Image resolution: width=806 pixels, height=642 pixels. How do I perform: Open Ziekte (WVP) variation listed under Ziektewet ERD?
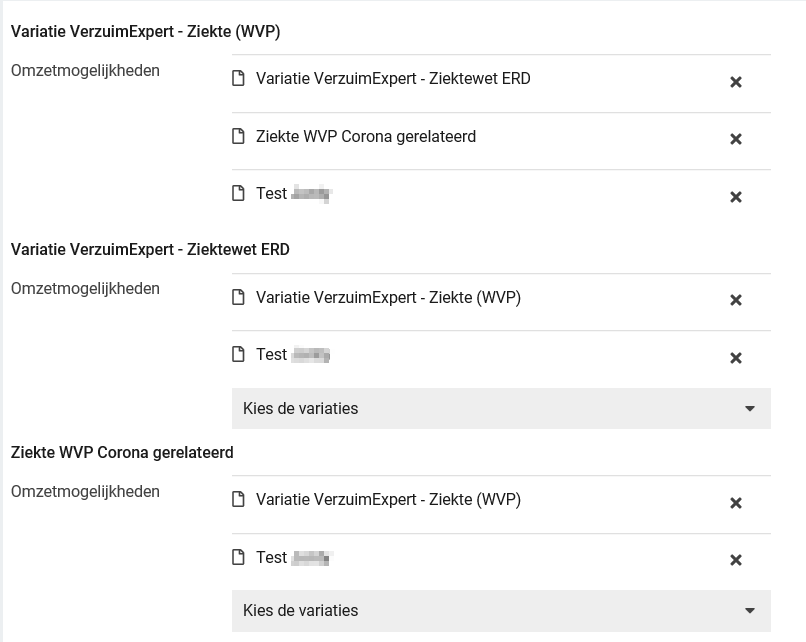click(x=388, y=297)
